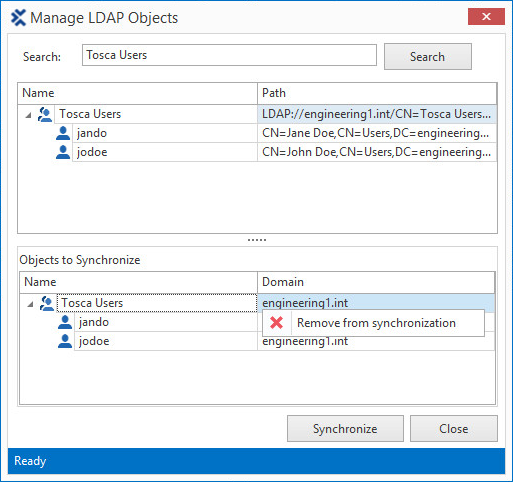
Task: Click jando user icon in search results
Action: [63, 133]
